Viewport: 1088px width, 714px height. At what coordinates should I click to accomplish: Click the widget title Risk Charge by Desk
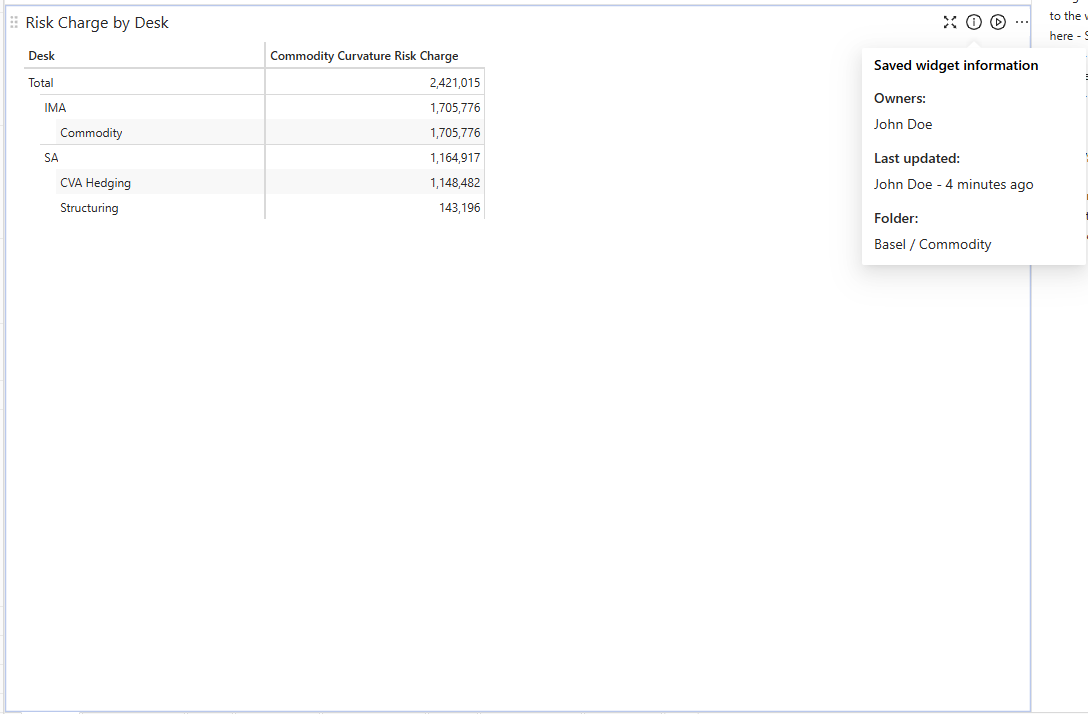click(x=97, y=22)
